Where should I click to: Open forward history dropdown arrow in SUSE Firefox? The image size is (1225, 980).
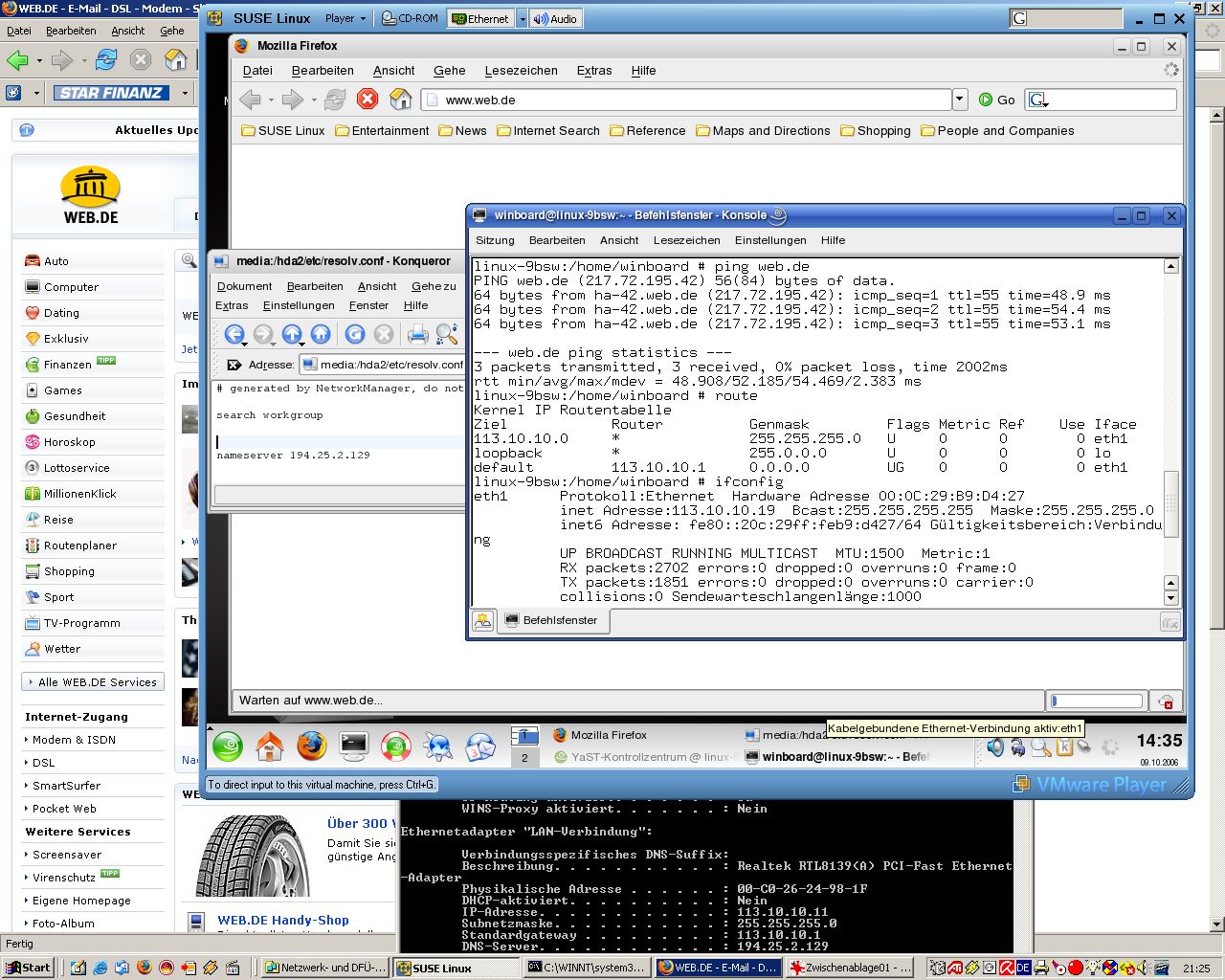(313, 100)
